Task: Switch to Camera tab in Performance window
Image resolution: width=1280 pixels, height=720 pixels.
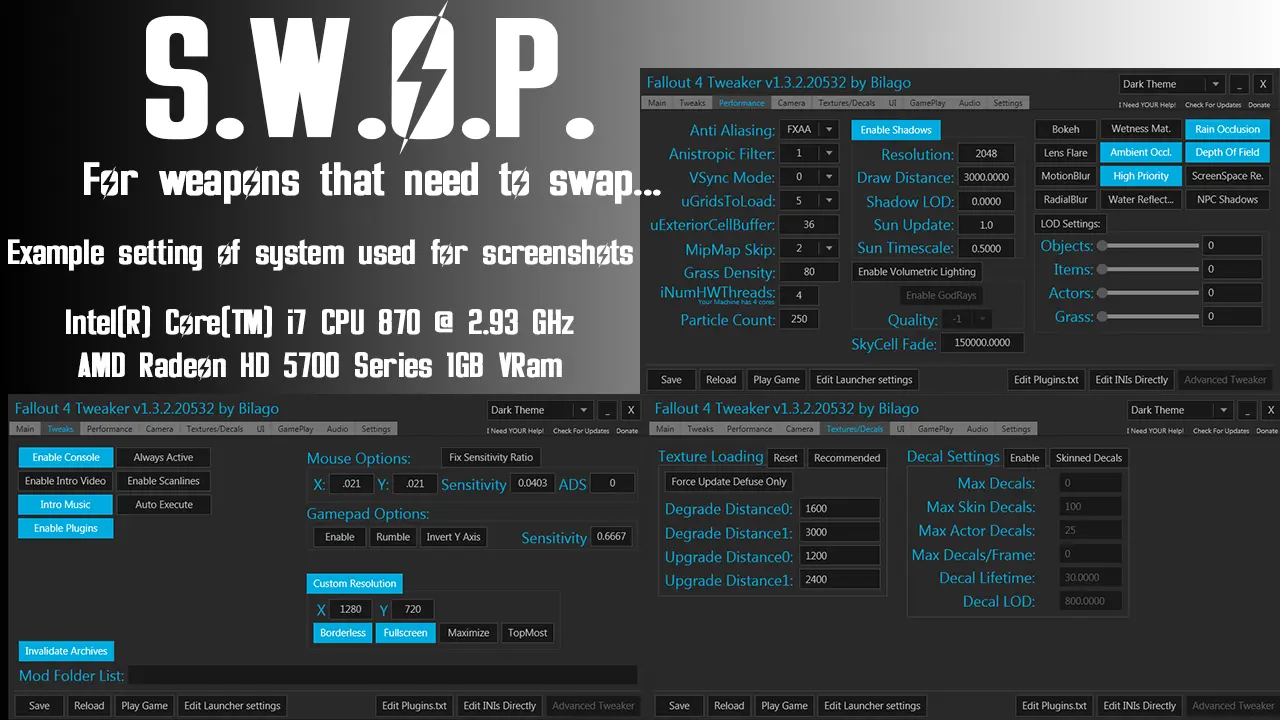Action: (x=791, y=103)
